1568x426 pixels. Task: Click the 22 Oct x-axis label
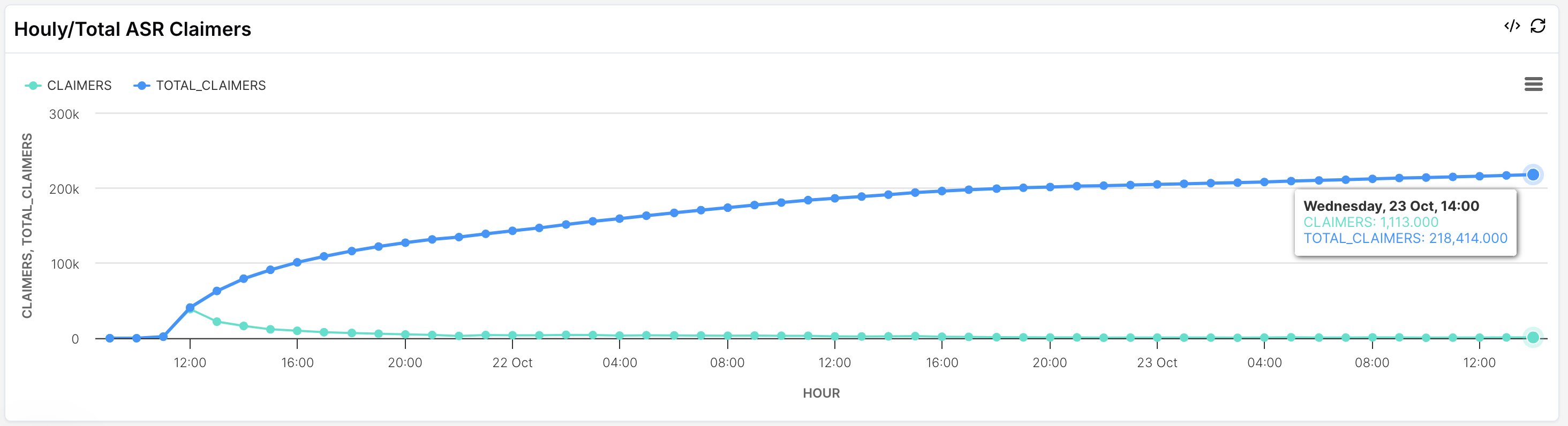pyautogui.click(x=512, y=363)
